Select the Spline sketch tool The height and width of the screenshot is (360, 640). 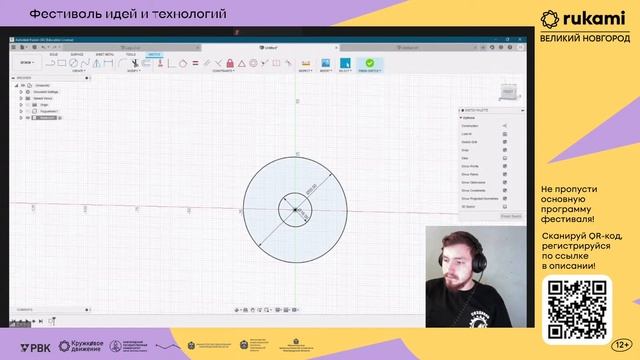(84, 63)
